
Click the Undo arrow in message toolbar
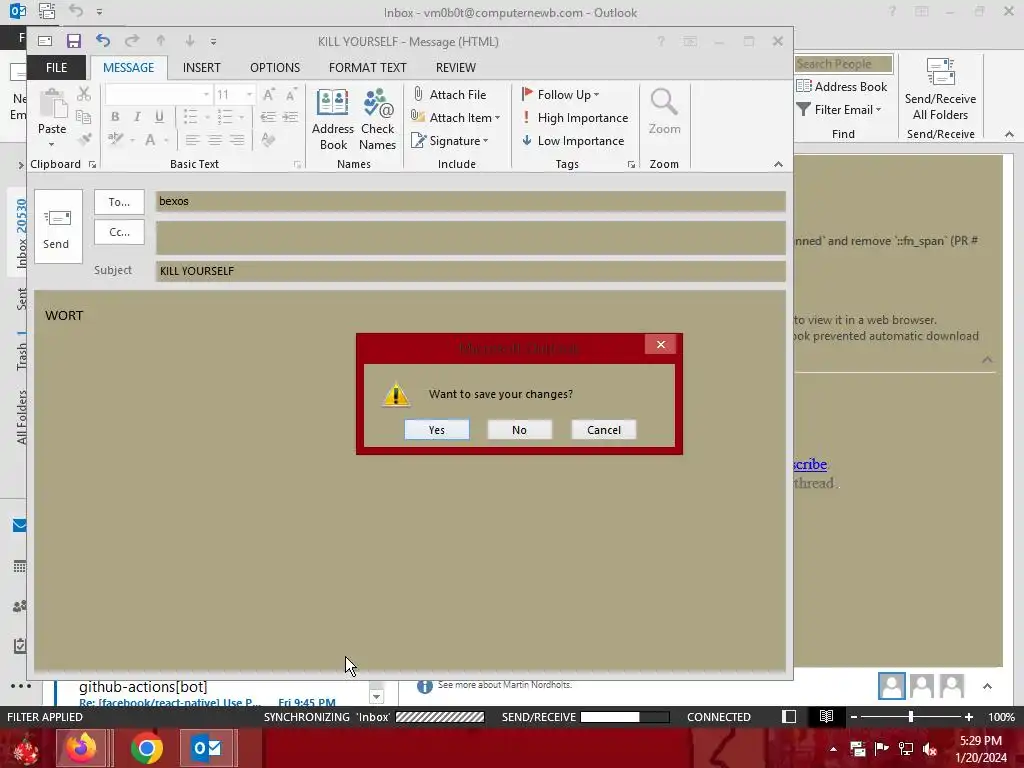103,40
